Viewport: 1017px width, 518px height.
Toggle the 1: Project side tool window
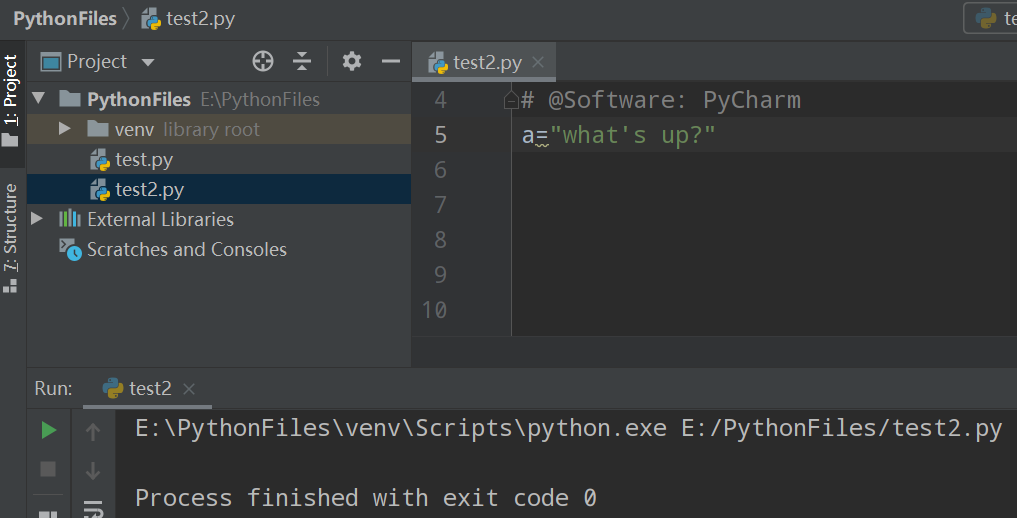coord(11,100)
